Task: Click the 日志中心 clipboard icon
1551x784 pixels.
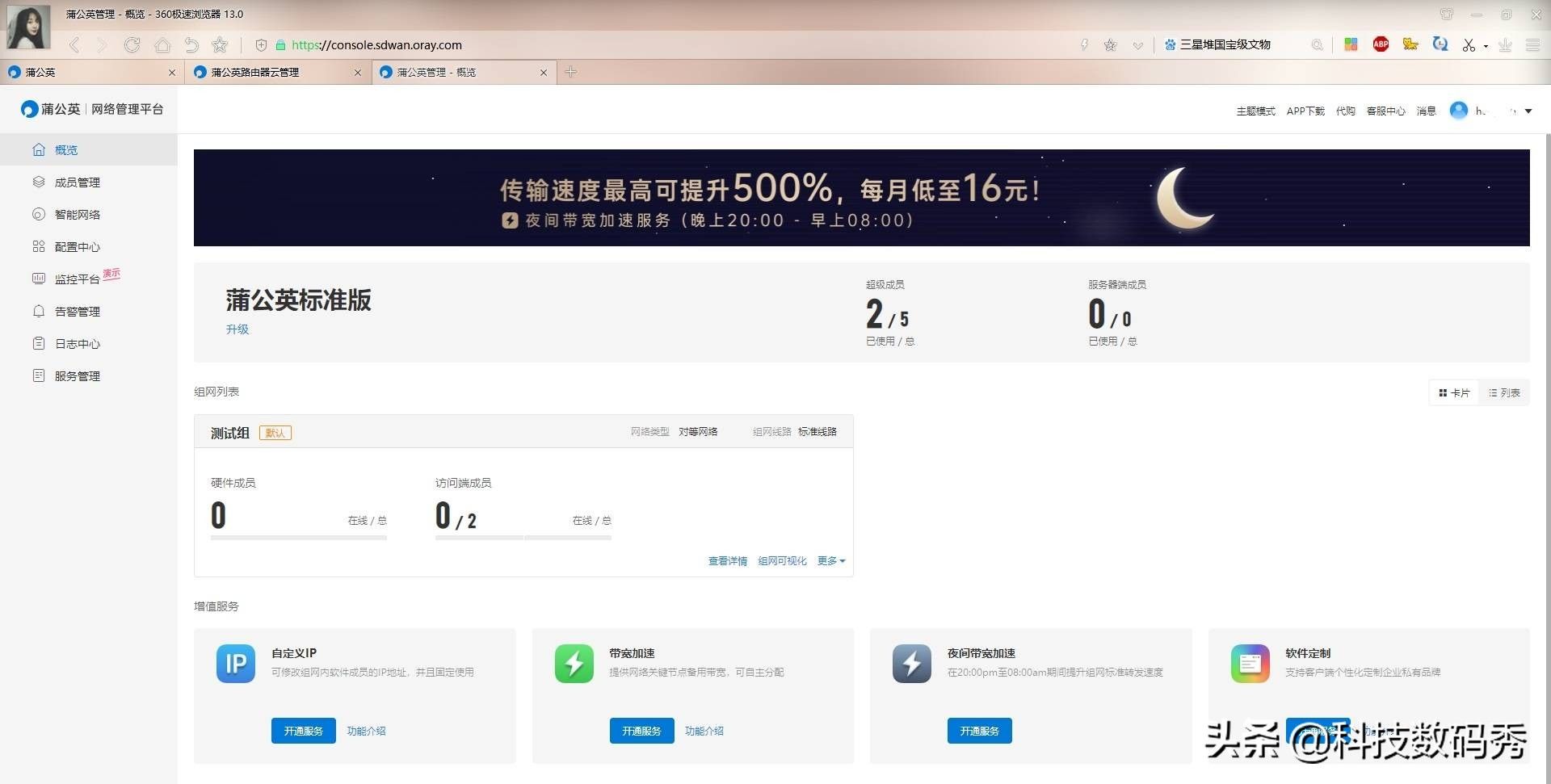Action: tap(38, 343)
